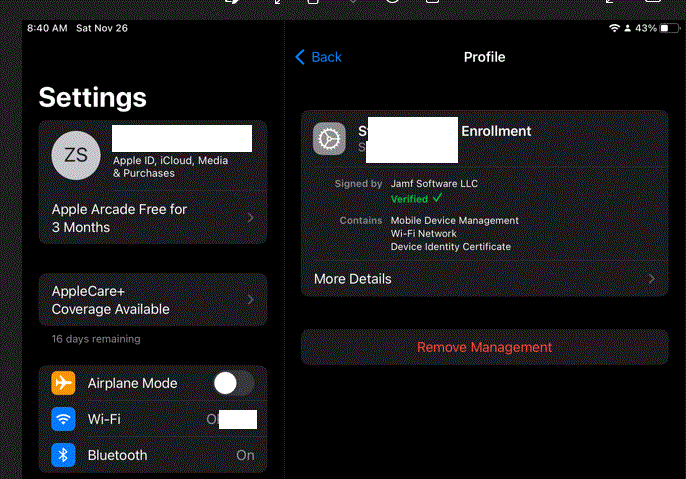Open AppleCare+ Coverage Available
686x479 pixels.
(153, 300)
